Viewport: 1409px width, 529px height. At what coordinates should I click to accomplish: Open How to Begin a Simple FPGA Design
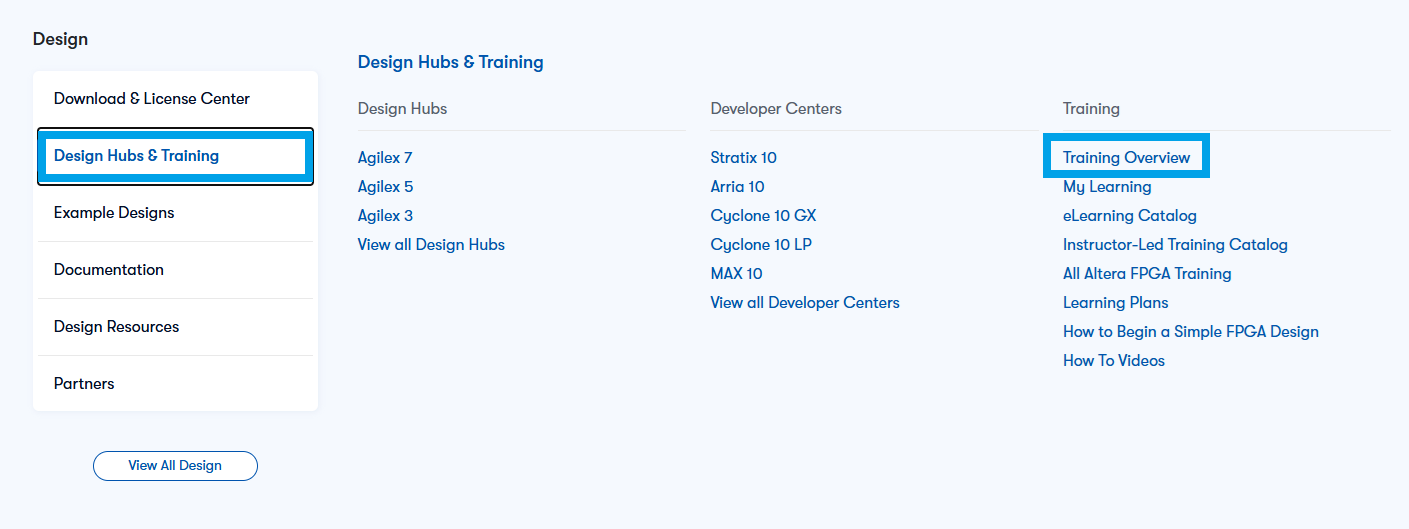point(1190,332)
